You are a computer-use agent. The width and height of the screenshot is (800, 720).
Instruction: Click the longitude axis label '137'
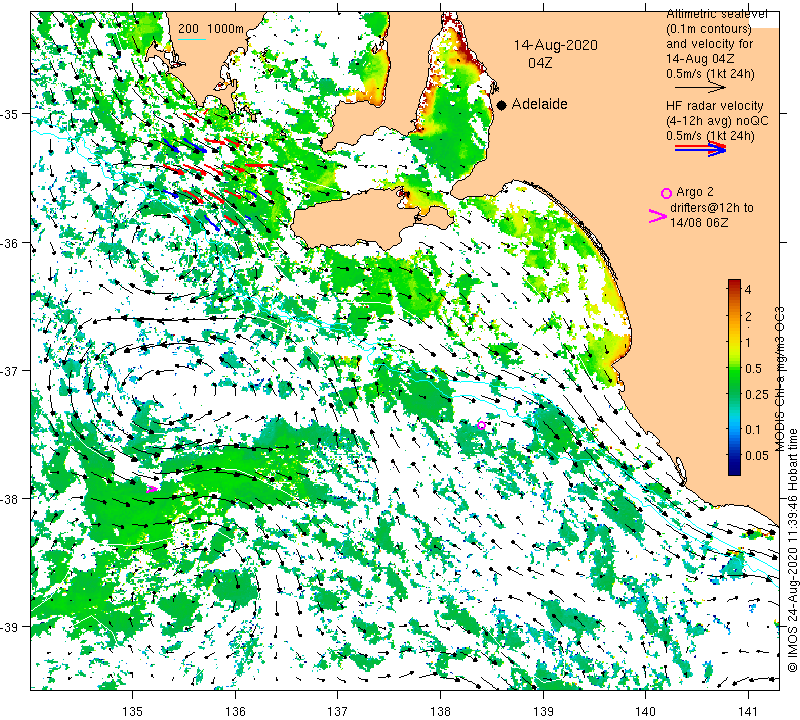[338, 711]
